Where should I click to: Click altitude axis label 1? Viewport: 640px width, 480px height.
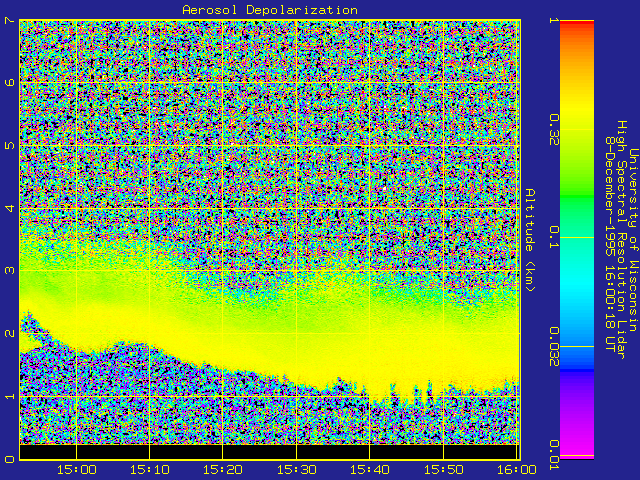pos(9,396)
